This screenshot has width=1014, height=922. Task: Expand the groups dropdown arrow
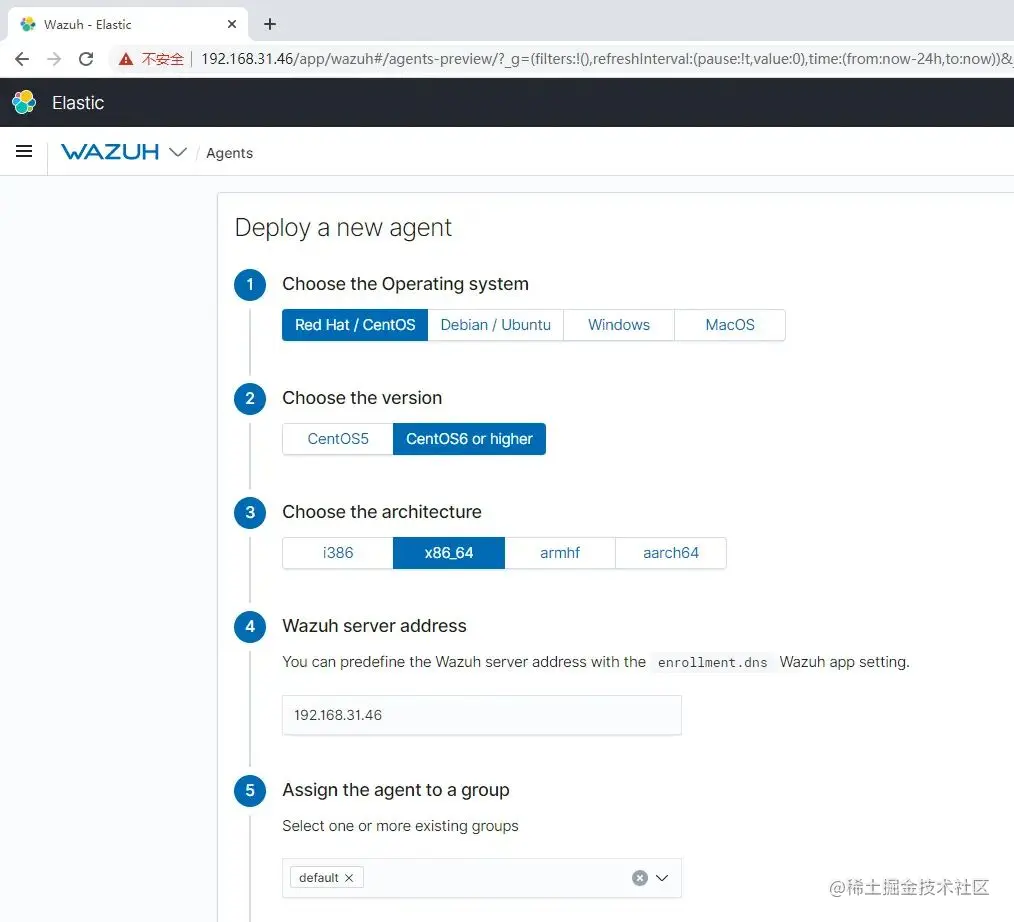coord(662,877)
